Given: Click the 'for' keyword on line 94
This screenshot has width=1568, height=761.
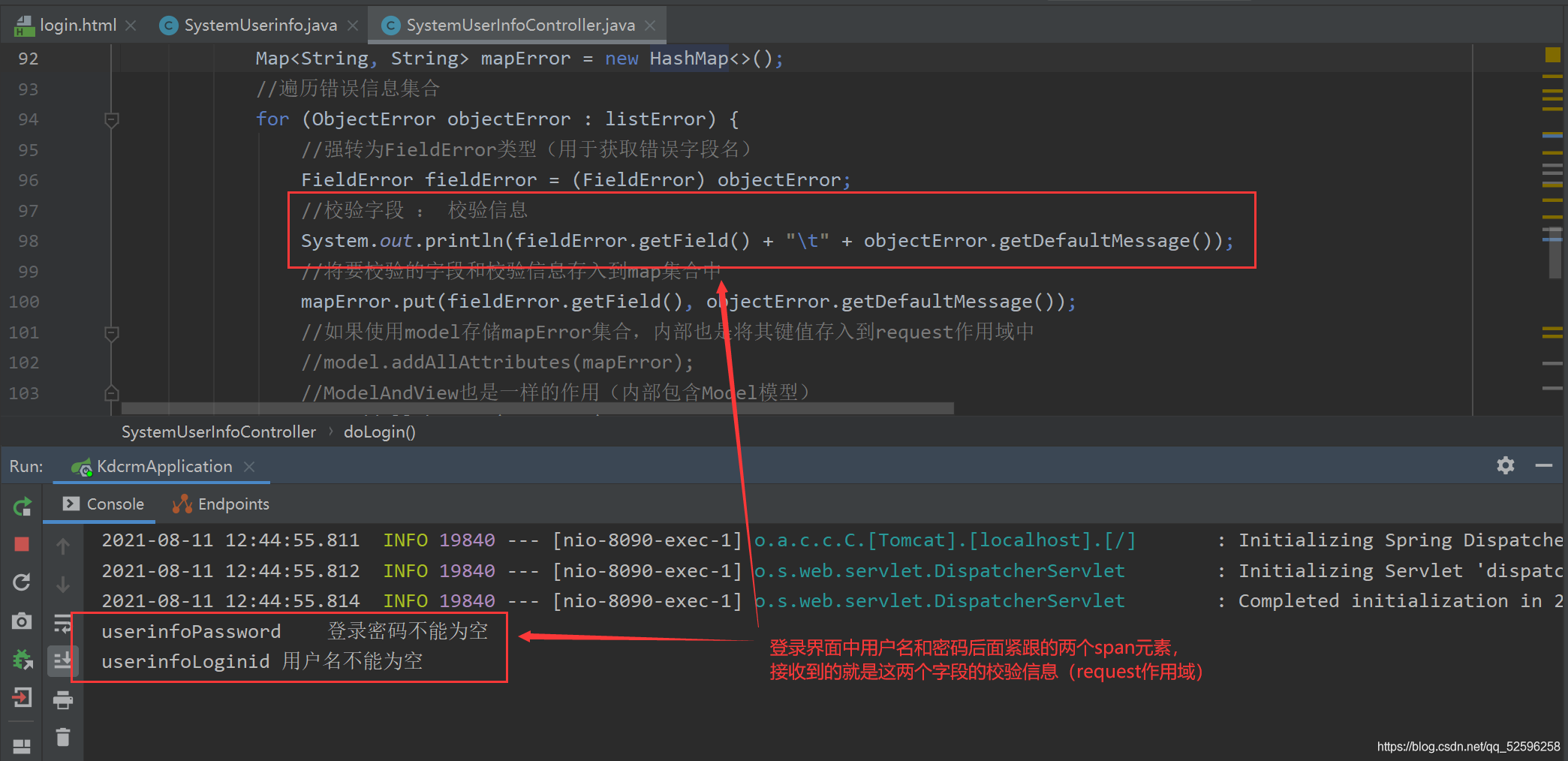Looking at the screenshot, I should (272, 119).
